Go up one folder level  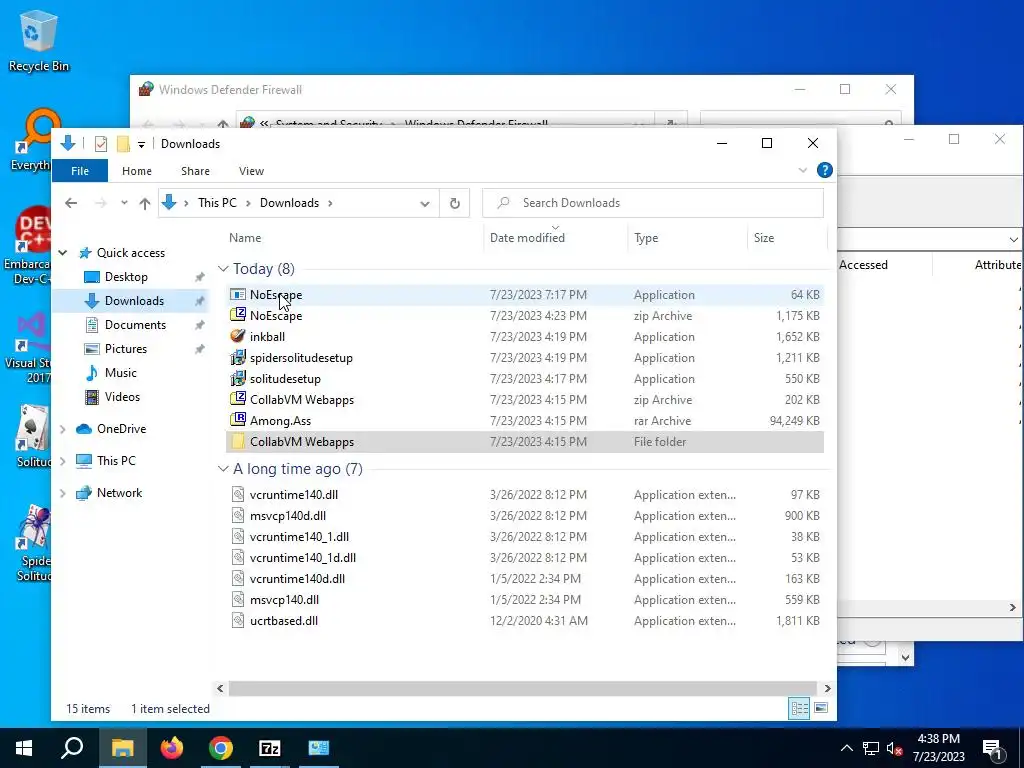pyautogui.click(x=145, y=203)
